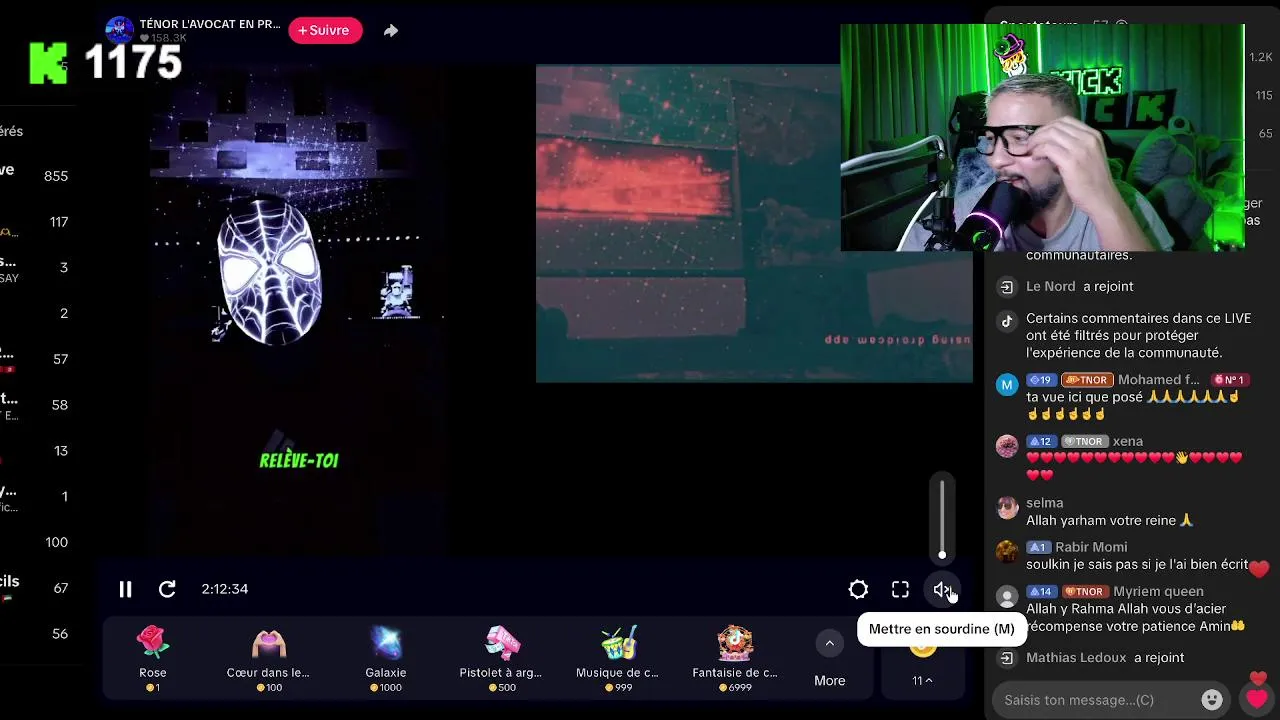Send the Musique de c... gift

point(618,658)
